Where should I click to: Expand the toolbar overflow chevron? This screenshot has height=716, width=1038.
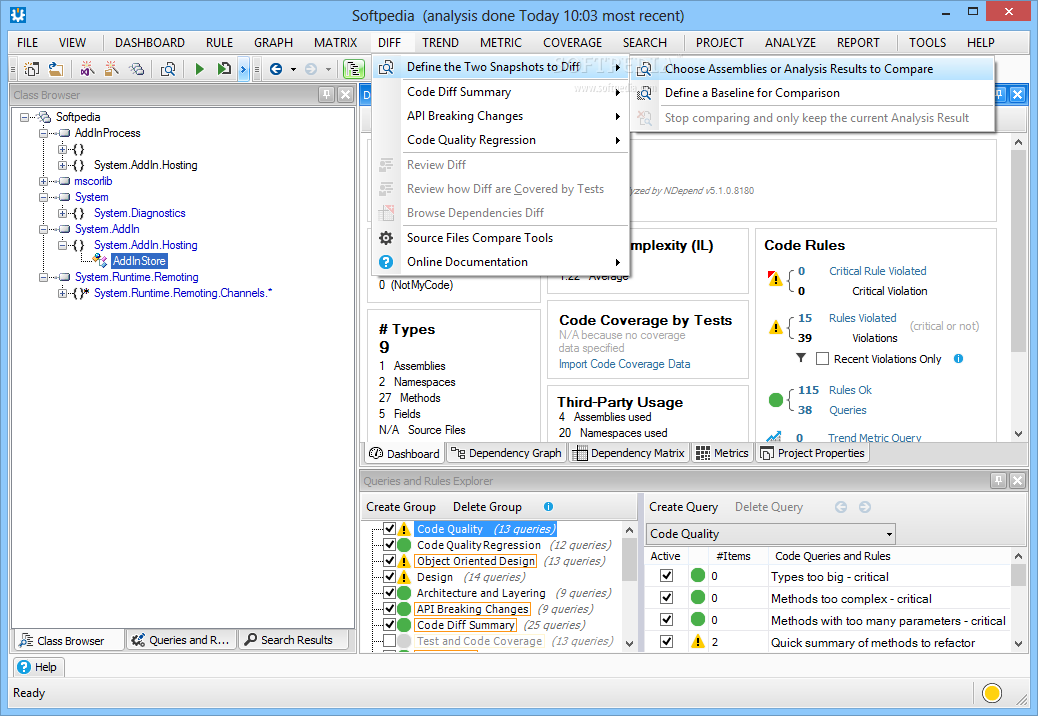click(243, 69)
